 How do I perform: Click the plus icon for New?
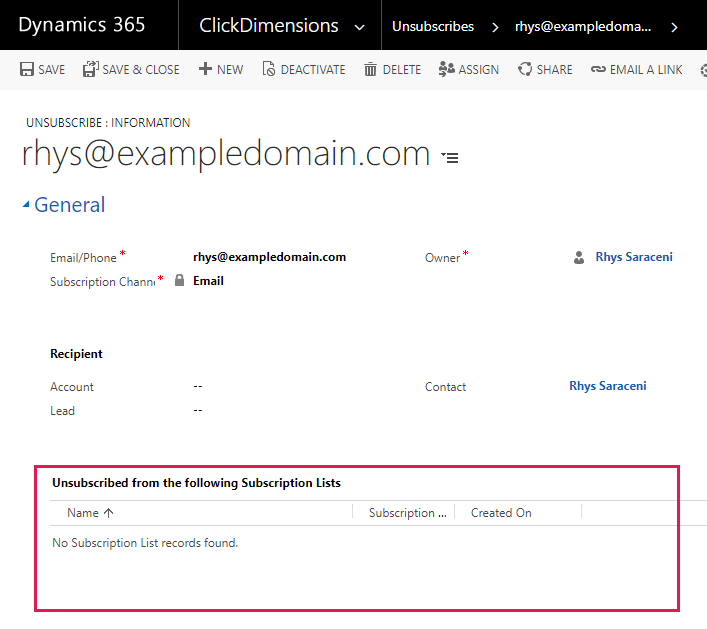point(205,69)
